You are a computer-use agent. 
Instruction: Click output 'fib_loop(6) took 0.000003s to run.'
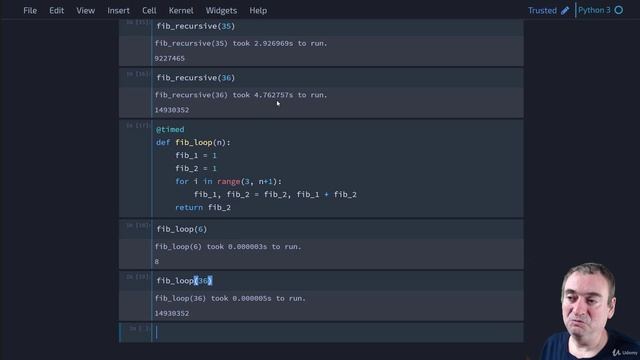tap(228, 247)
